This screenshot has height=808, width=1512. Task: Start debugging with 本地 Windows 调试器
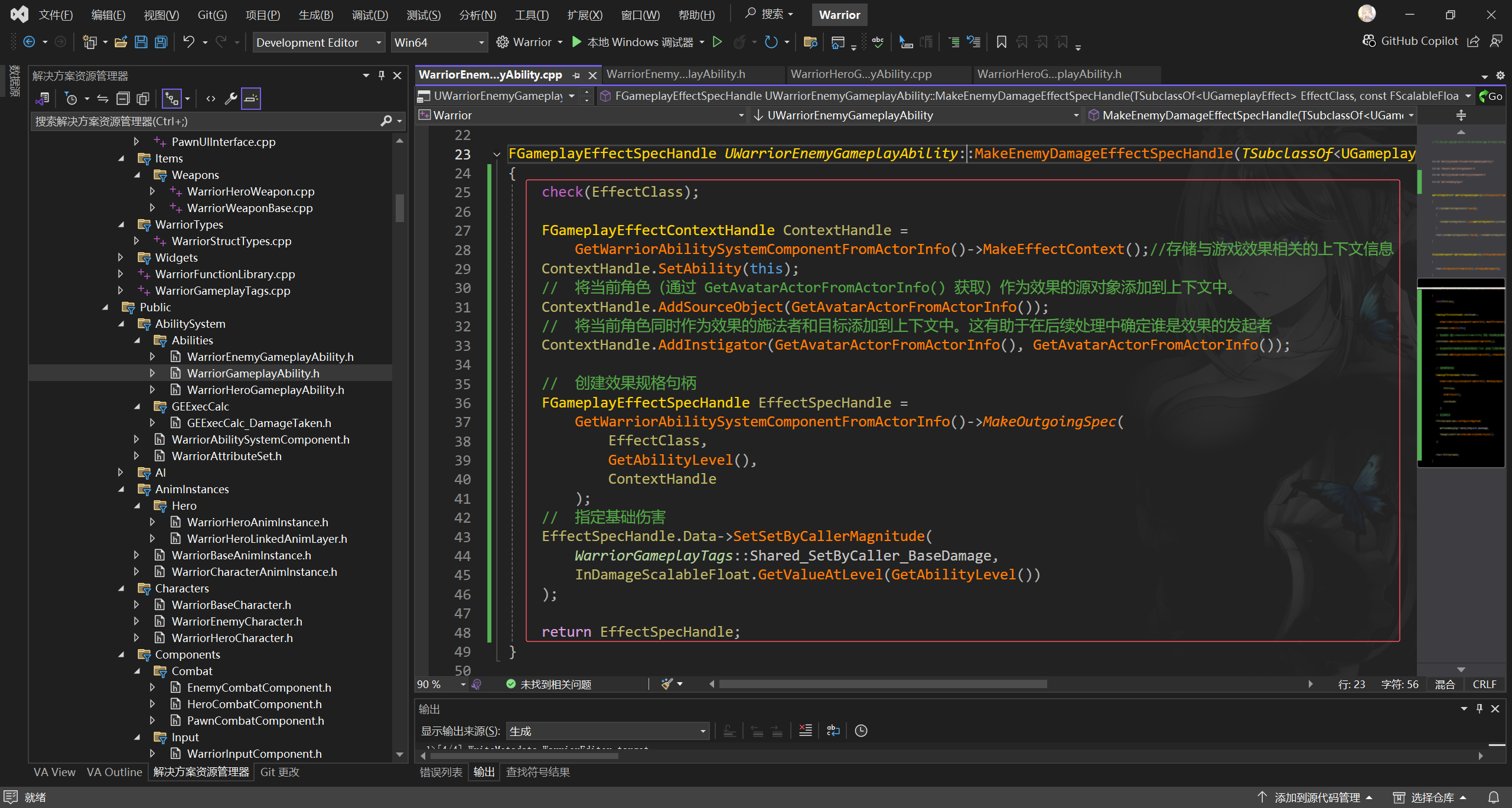point(632,42)
